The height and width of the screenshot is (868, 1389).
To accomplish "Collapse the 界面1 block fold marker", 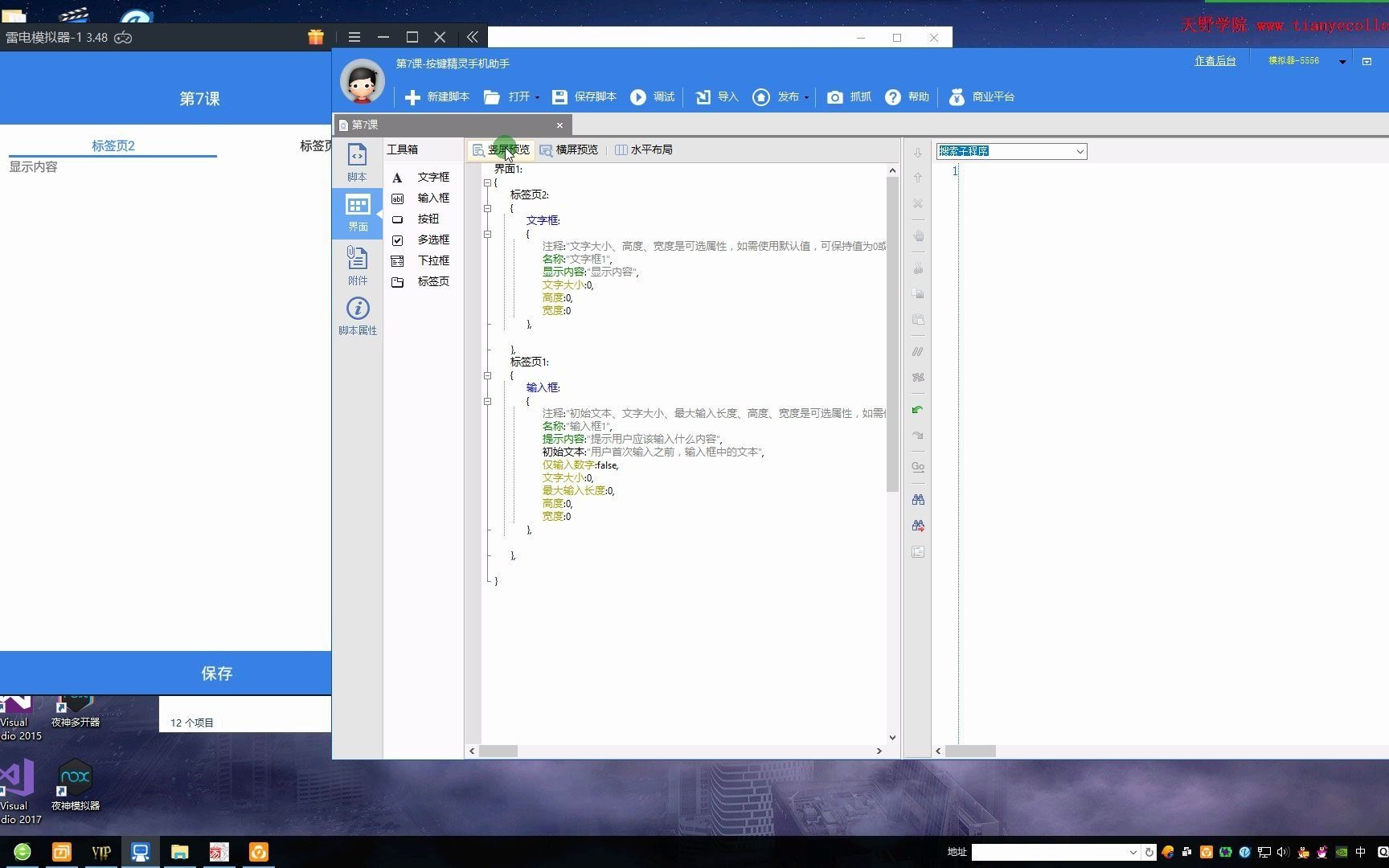I will point(487,183).
